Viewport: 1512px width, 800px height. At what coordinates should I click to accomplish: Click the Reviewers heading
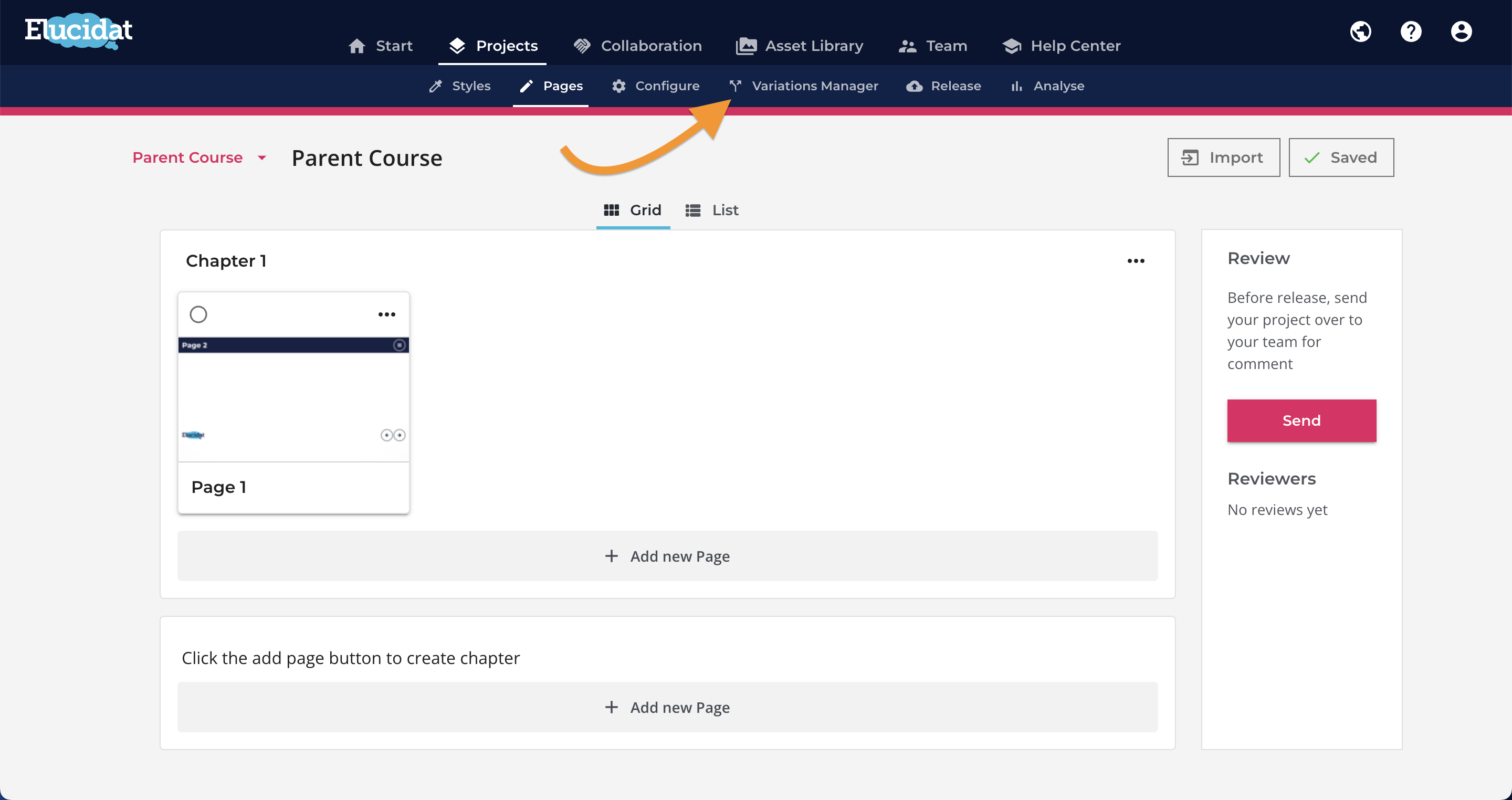click(x=1272, y=479)
